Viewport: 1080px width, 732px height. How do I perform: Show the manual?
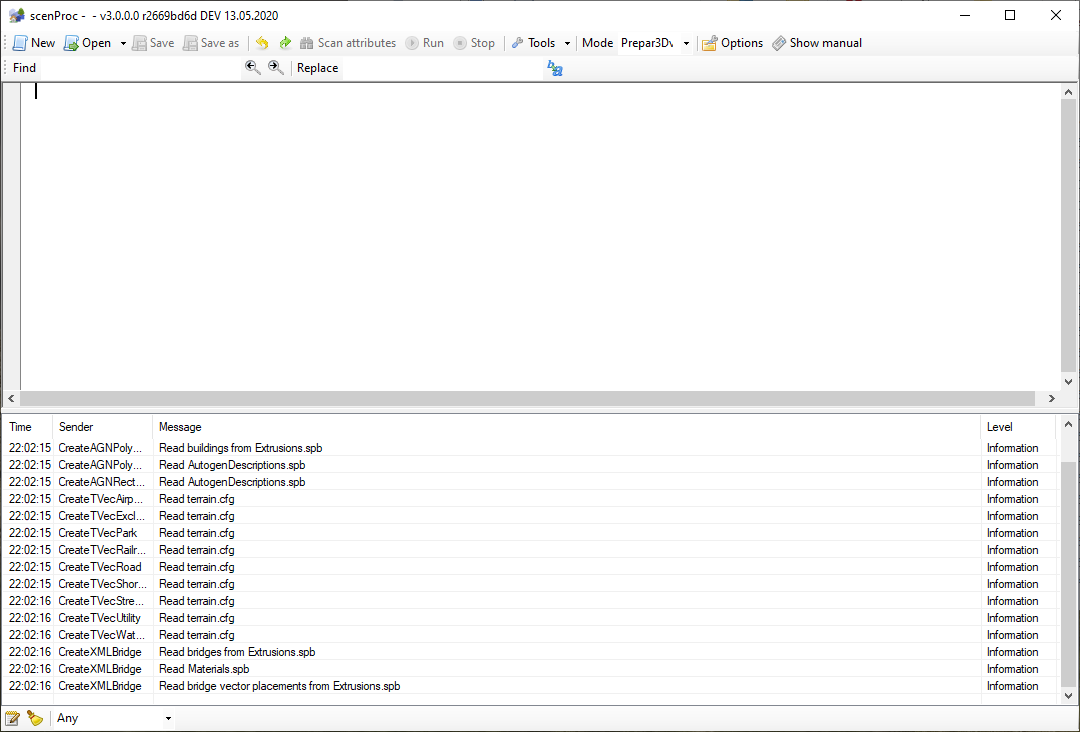(x=817, y=43)
